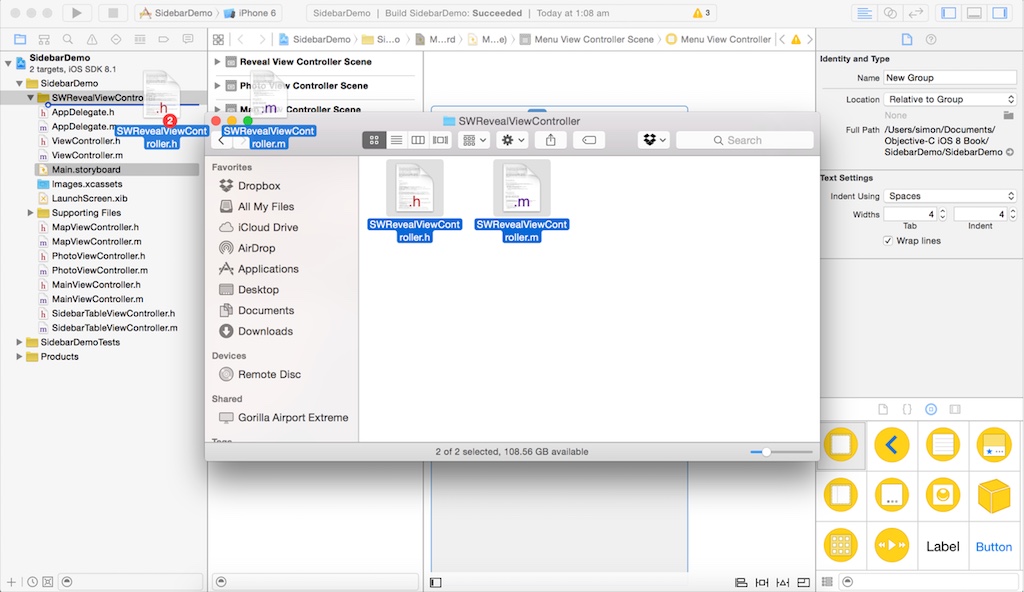
Task: Switch Finder window to list view
Action: tap(396, 140)
